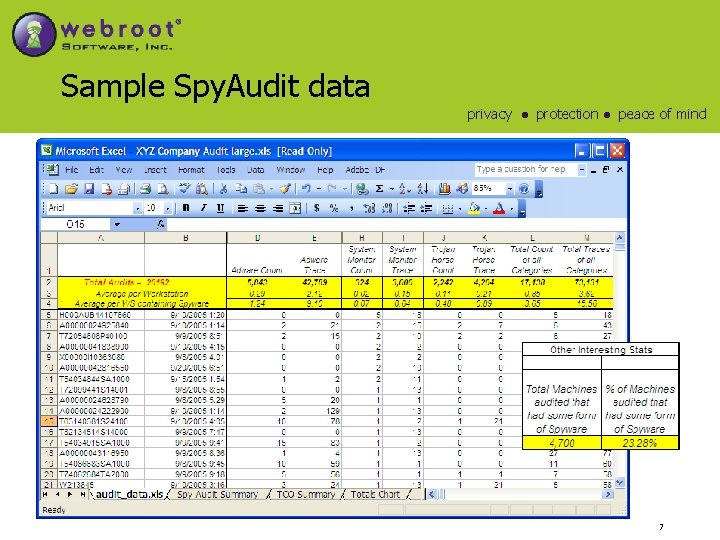Expand the AutoSum dropdown arrow
Viewport: 720px width, 540px height.
392,189
